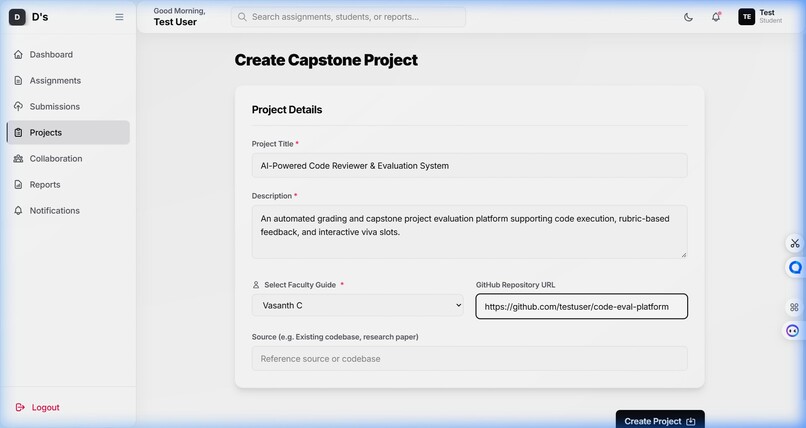Click the Source field label
This screenshot has height=428, width=806.
point(335,337)
